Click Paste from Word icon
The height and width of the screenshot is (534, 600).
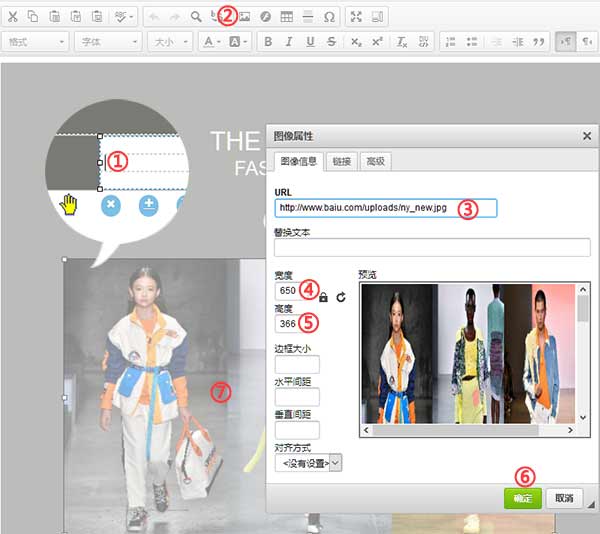[97, 16]
